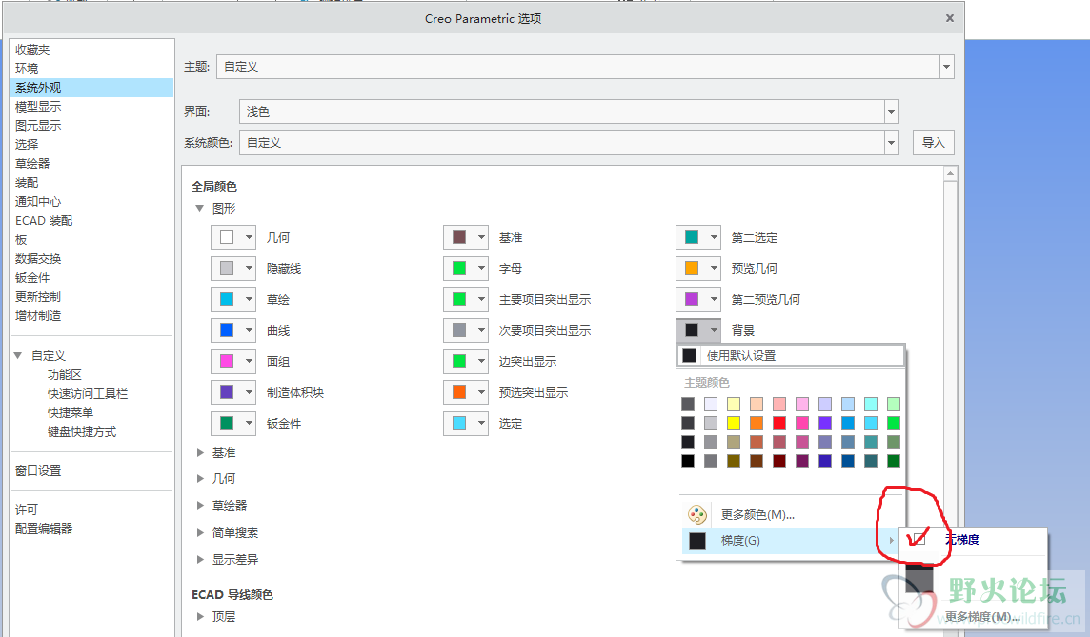Select 配置编辑器 in sidebar

pos(44,529)
